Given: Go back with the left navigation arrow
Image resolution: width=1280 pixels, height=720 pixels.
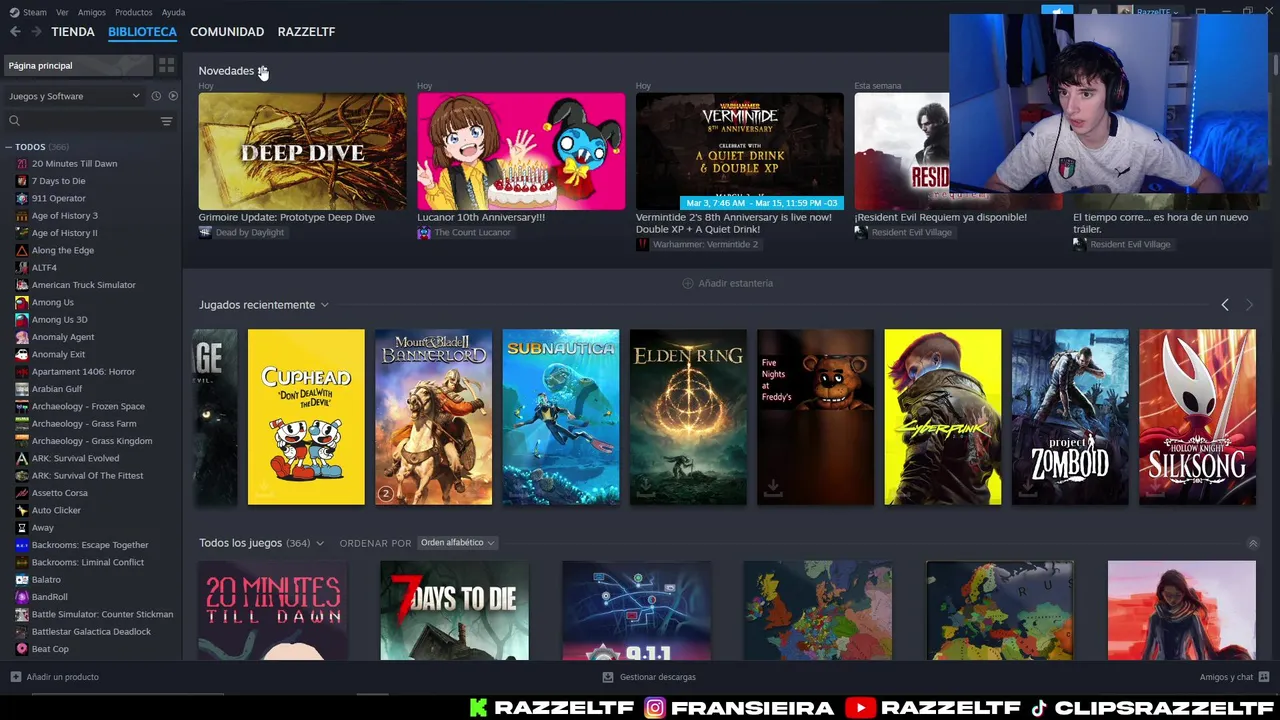Looking at the screenshot, I should [x=15, y=32].
